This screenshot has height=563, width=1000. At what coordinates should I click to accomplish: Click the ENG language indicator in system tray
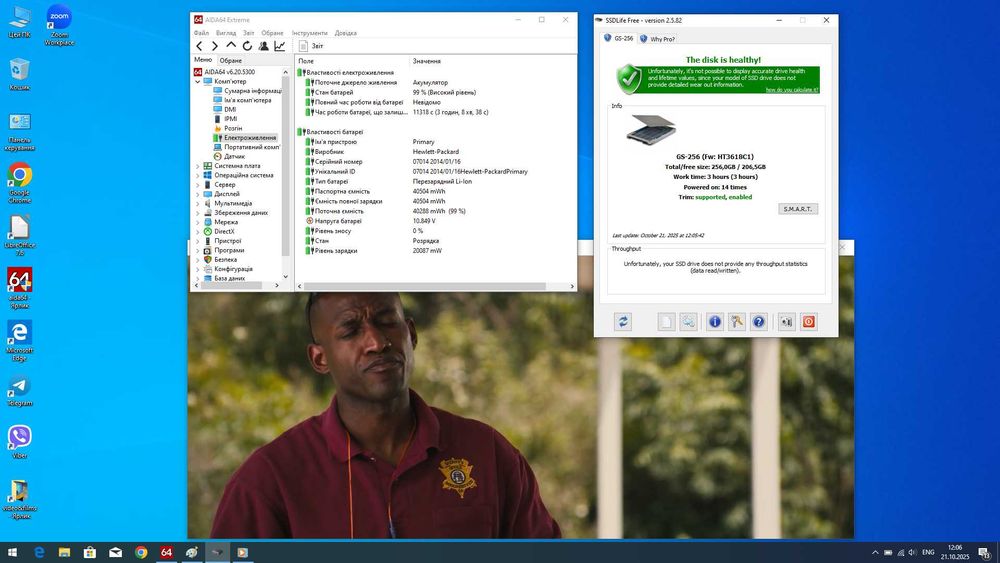point(929,552)
